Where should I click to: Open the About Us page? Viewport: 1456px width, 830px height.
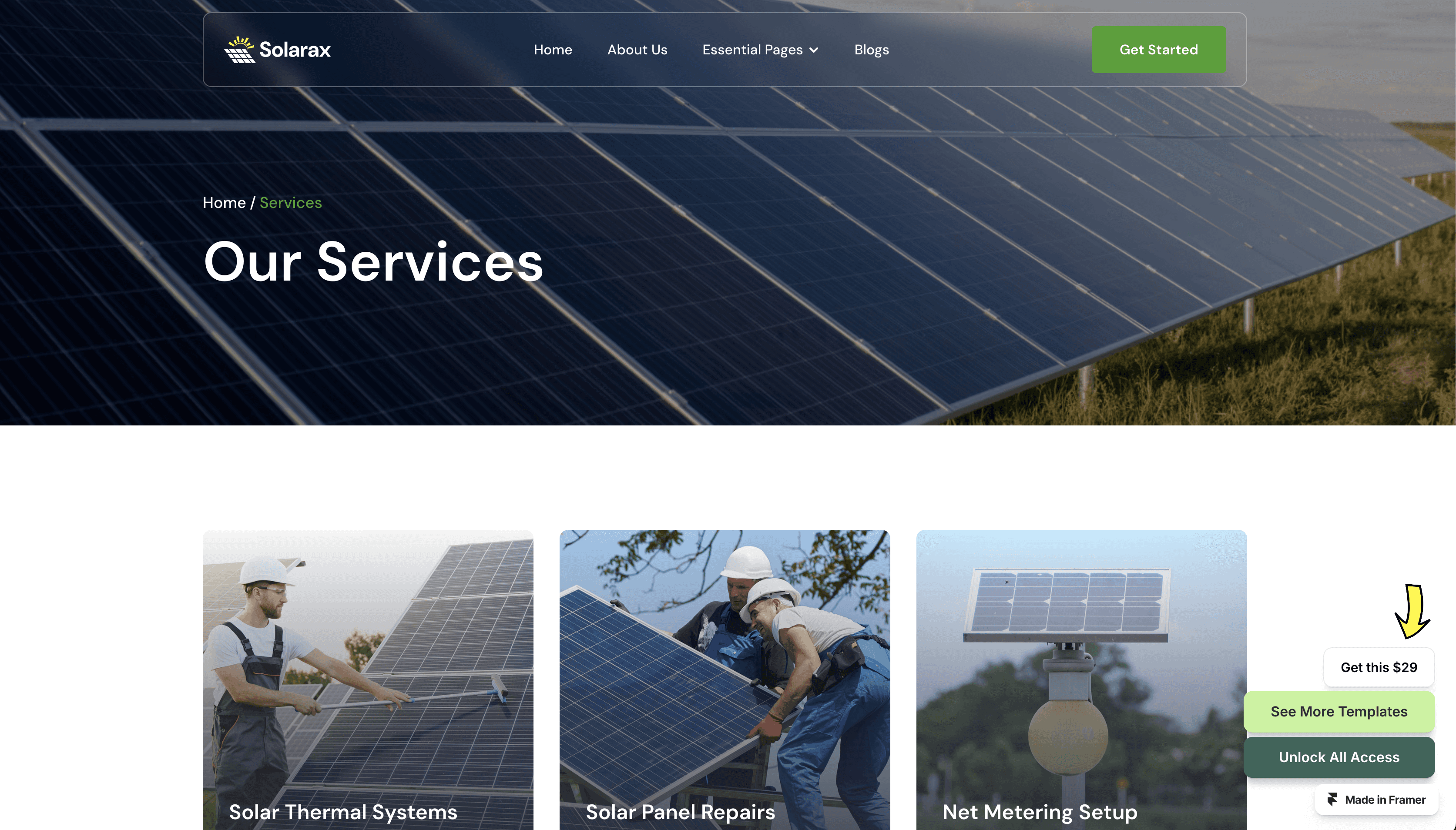pyautogui.click(x=637, y=50)
